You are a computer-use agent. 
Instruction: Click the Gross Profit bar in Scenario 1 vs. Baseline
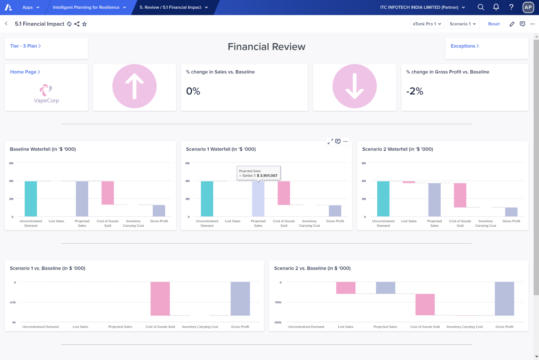[x=240, y=299]
